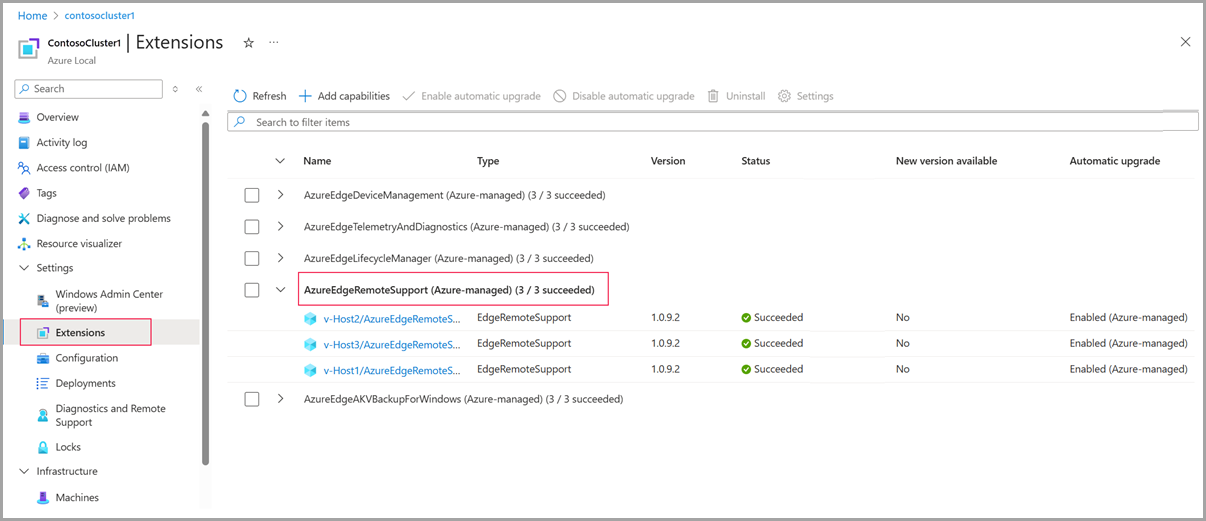Screen dimensions: 1206x521
Task: Click the Configuration icon in sidebar
Action: [x=43, y=358]
